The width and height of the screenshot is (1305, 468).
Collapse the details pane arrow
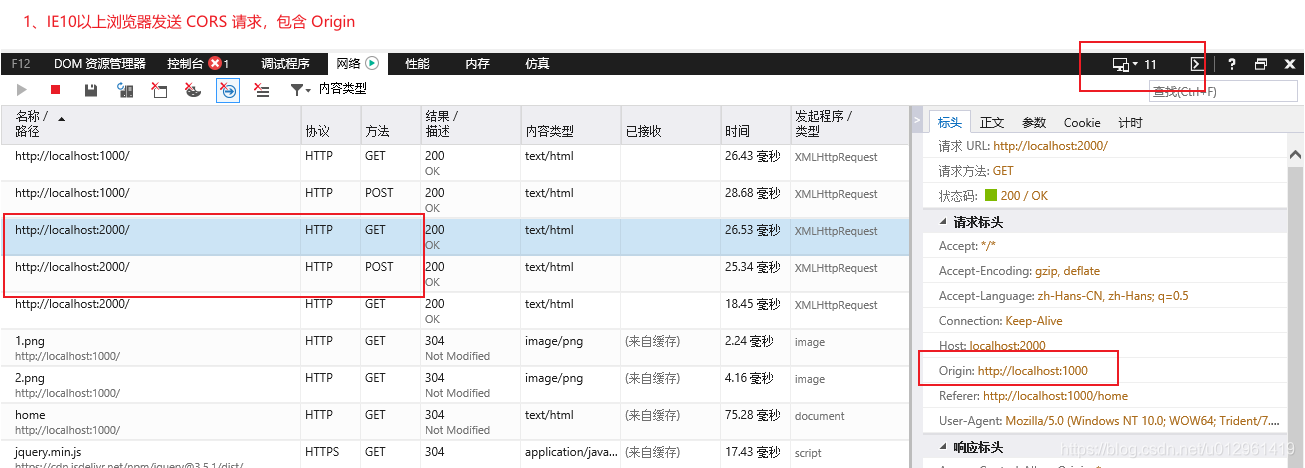click(x=917, y=121)
